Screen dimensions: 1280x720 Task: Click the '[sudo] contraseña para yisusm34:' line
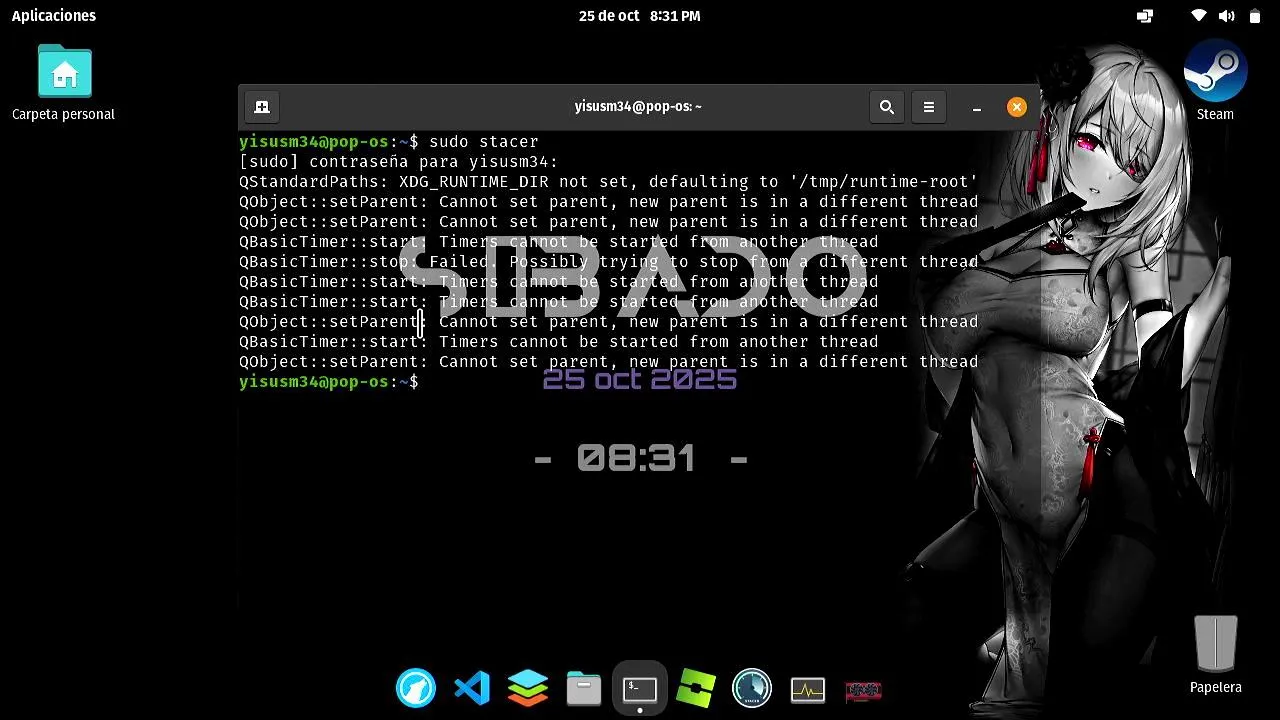(x=399, y=162)
